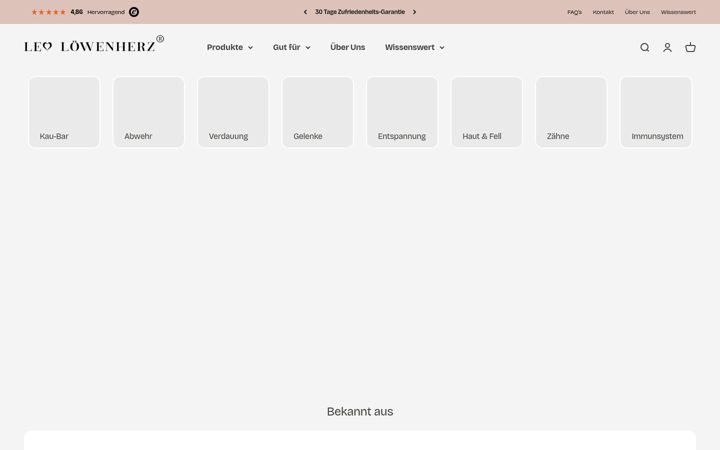Open the shopping basket icon

[690, 47]
